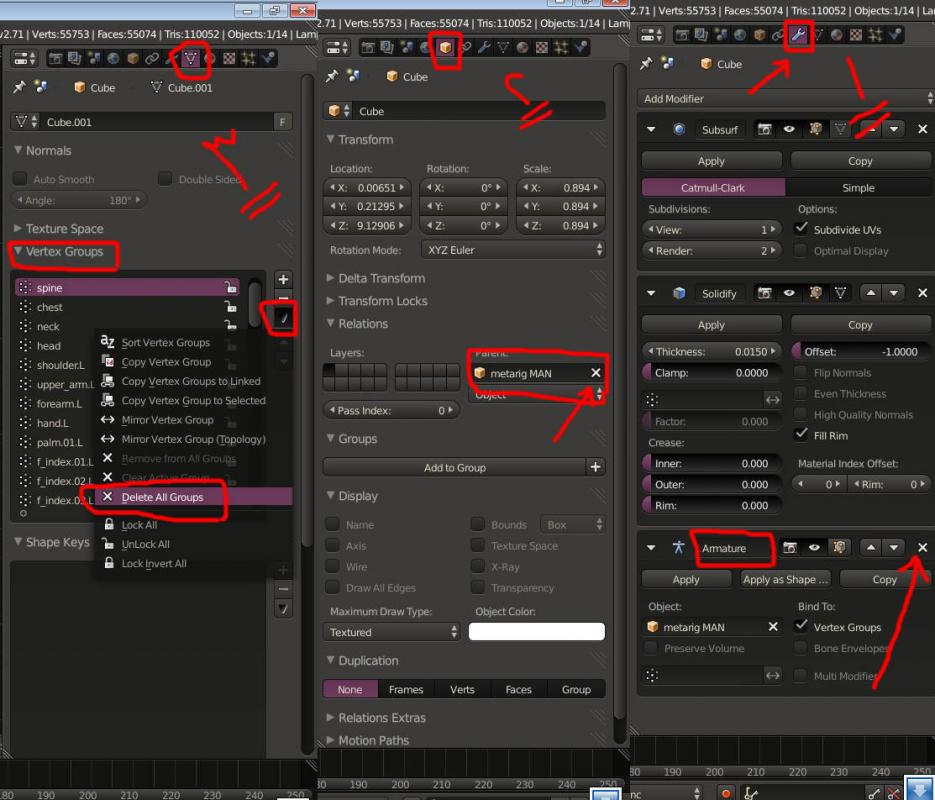Disable Subdivide UVs checkbox

click(x=801, y=230)
